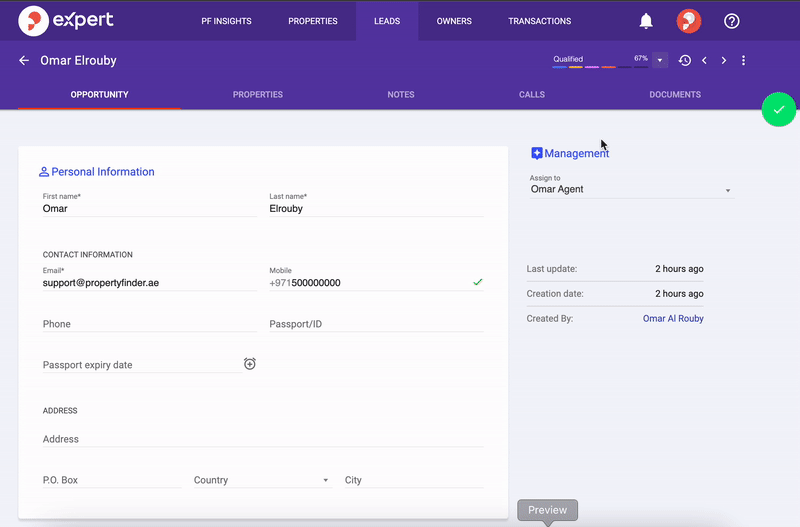Open the Country dropdown
Viewport: 800px width, 527px height.
(263, 480)
